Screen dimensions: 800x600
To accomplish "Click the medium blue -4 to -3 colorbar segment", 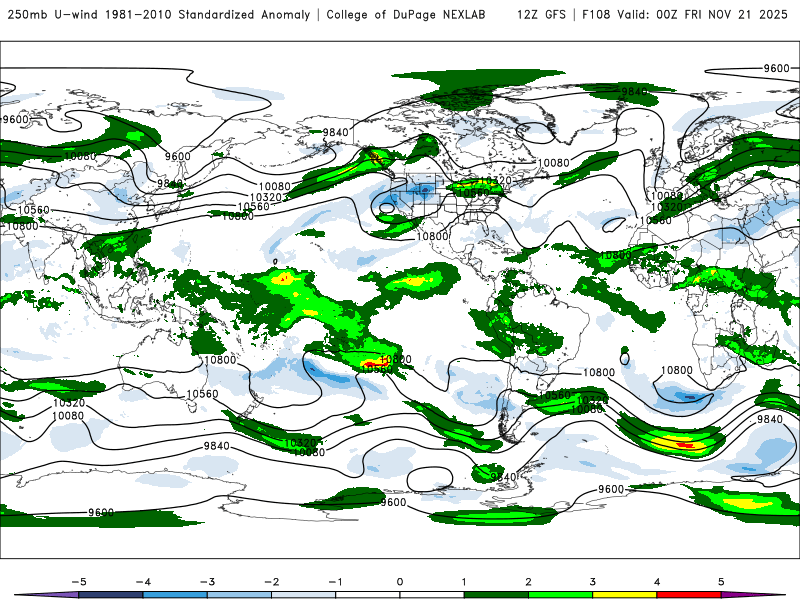I will coord(175,595).
